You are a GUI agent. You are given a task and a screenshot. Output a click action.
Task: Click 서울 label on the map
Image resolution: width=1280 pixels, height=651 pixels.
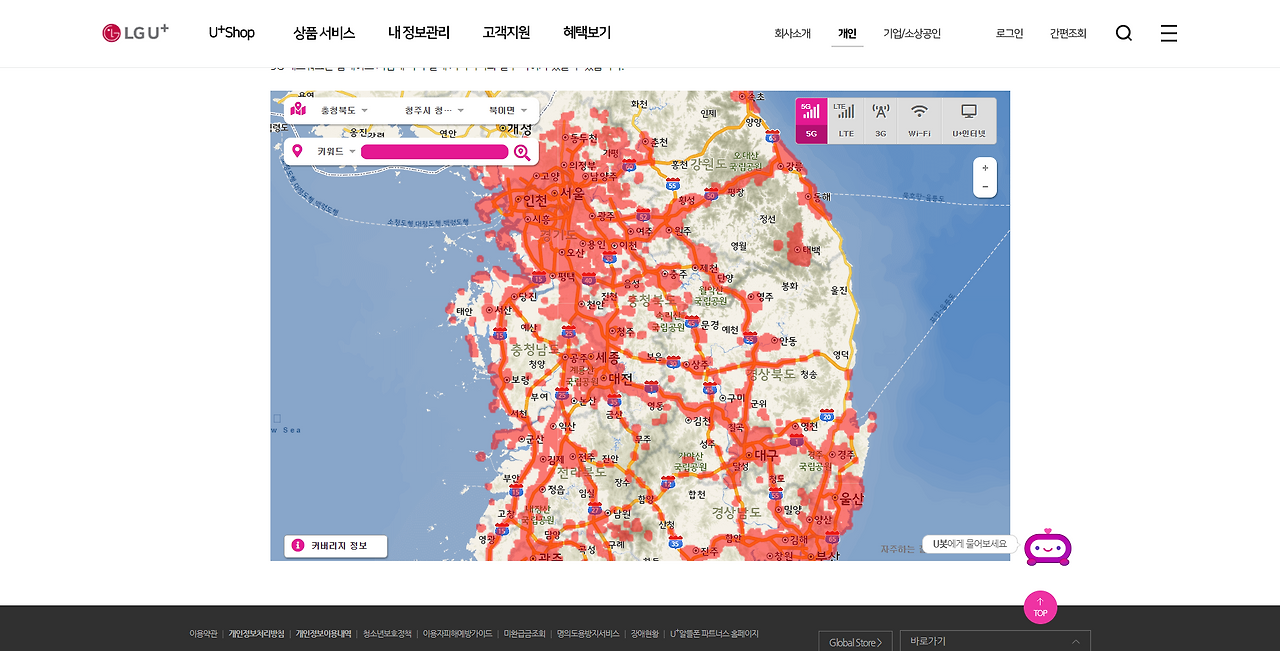(572, 193)
